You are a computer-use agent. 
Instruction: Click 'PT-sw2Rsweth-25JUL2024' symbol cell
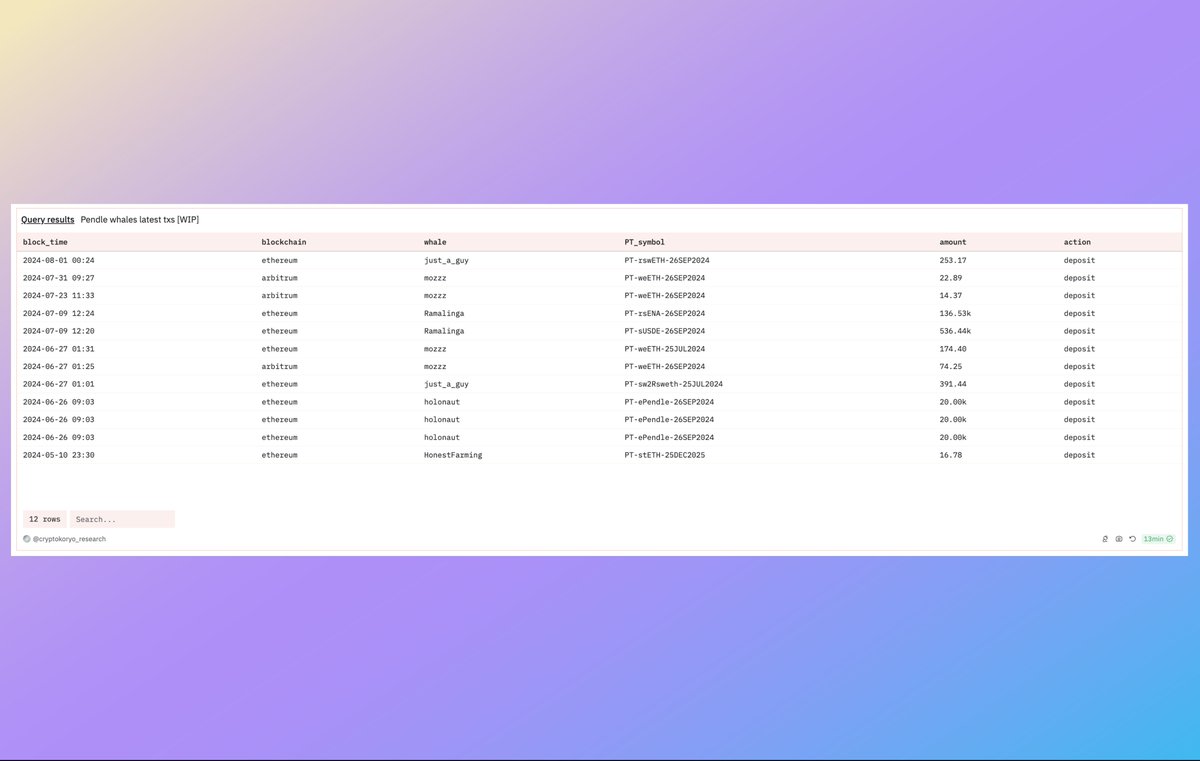674,384
